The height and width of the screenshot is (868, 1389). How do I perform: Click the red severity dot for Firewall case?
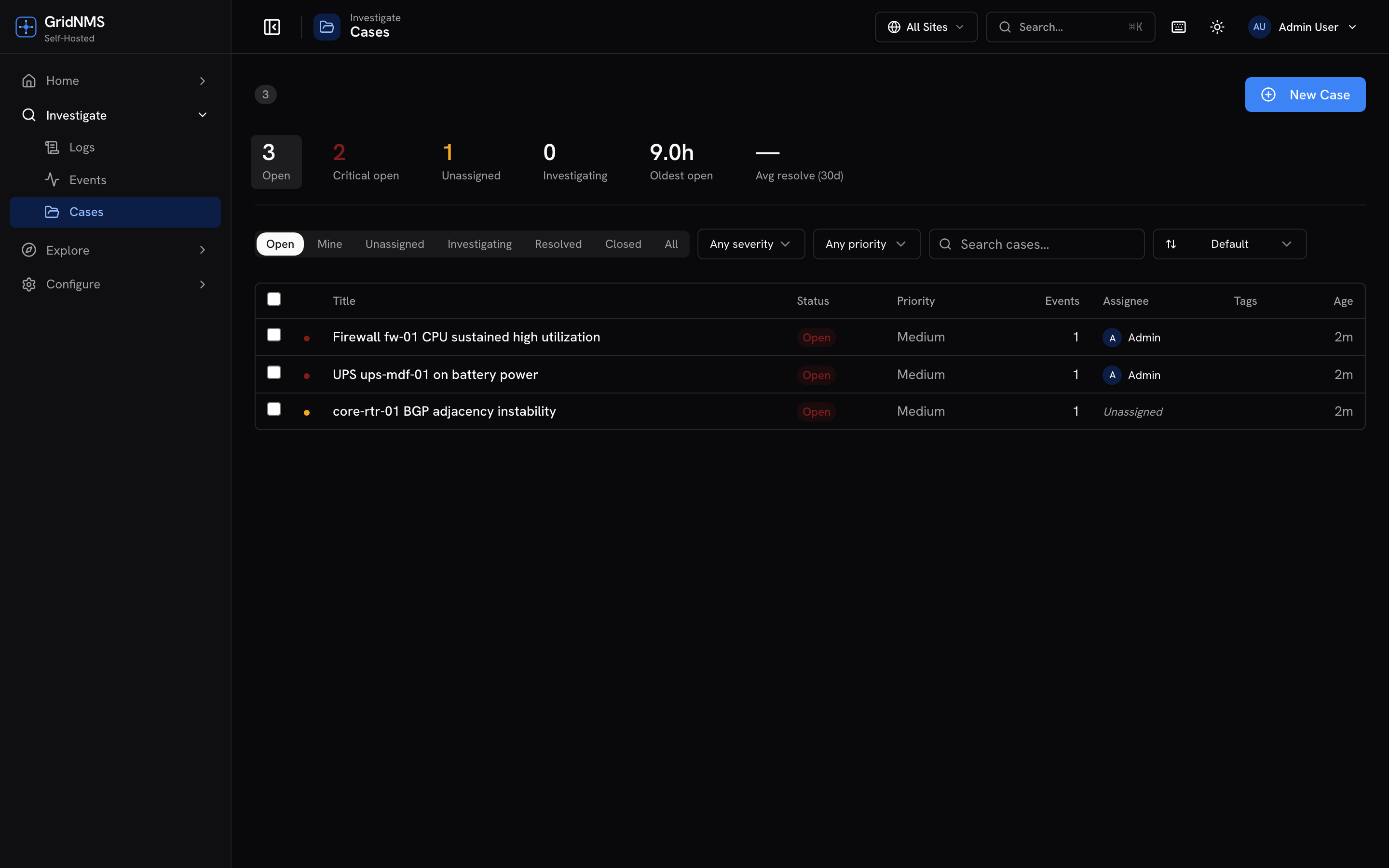pyautogui.click(x=307, y=338)
